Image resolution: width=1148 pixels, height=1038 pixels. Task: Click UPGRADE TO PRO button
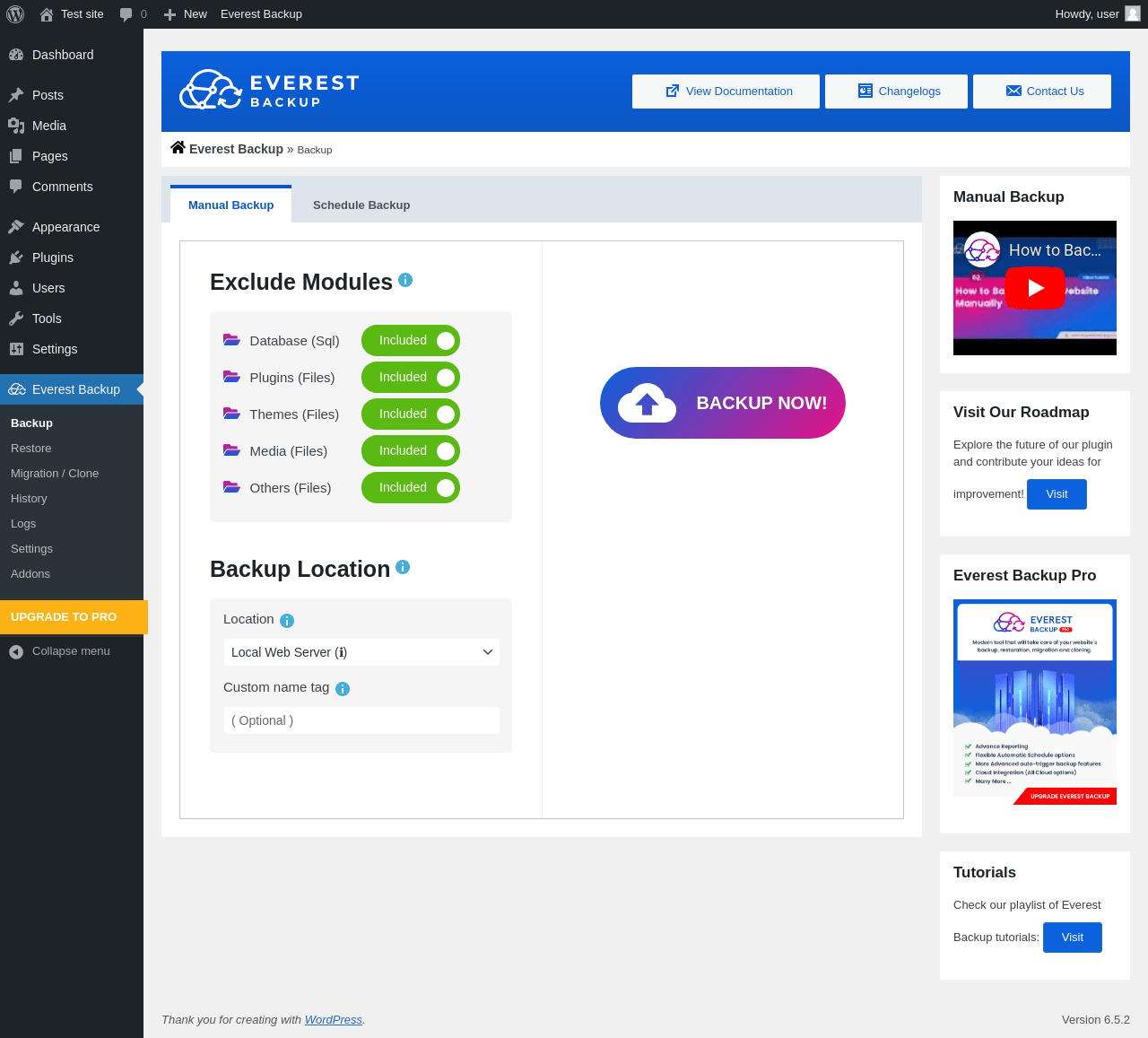click(74, 617)
